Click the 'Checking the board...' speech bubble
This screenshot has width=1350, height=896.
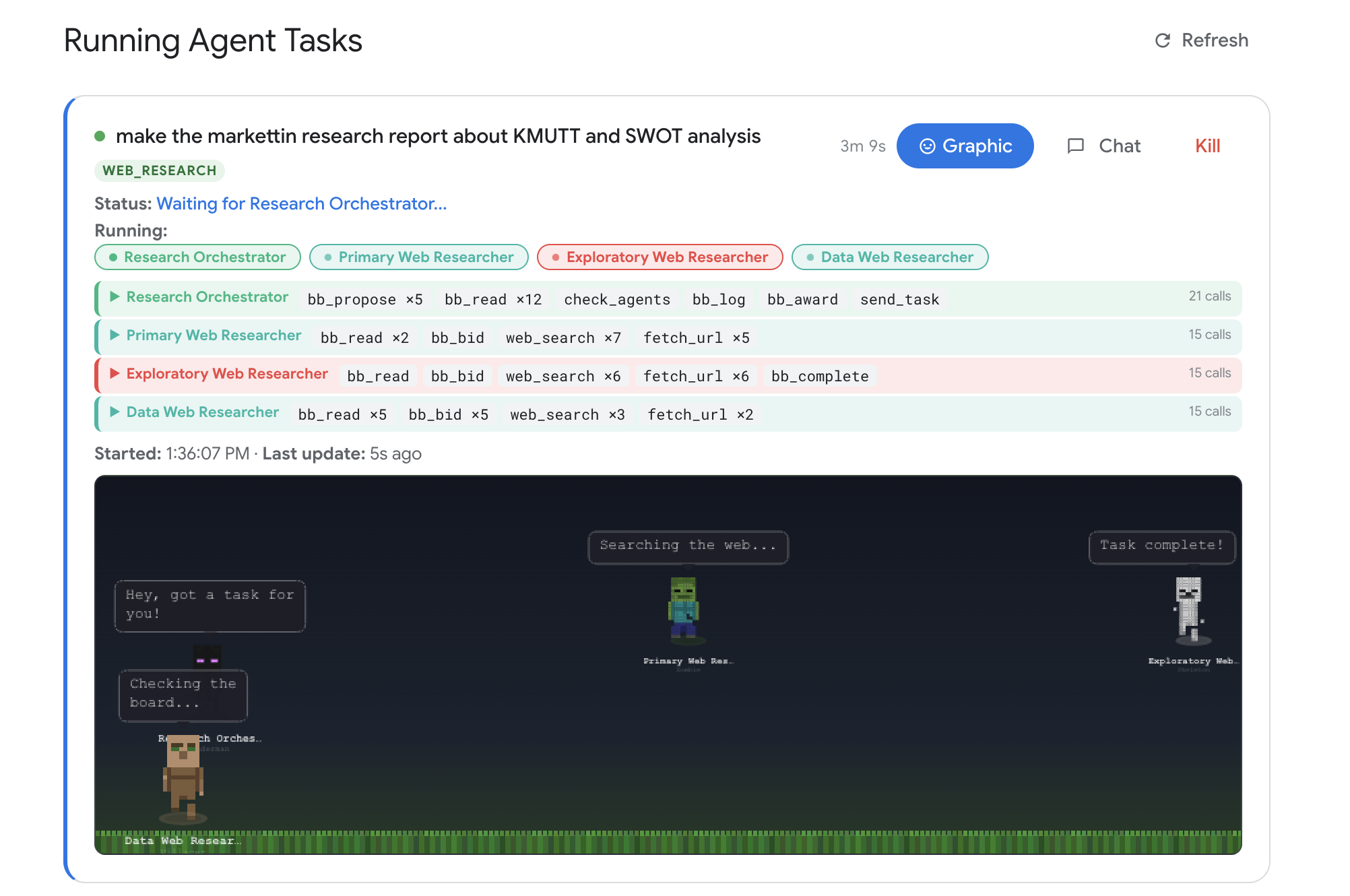pyautogui.click(x=183, y=695)
